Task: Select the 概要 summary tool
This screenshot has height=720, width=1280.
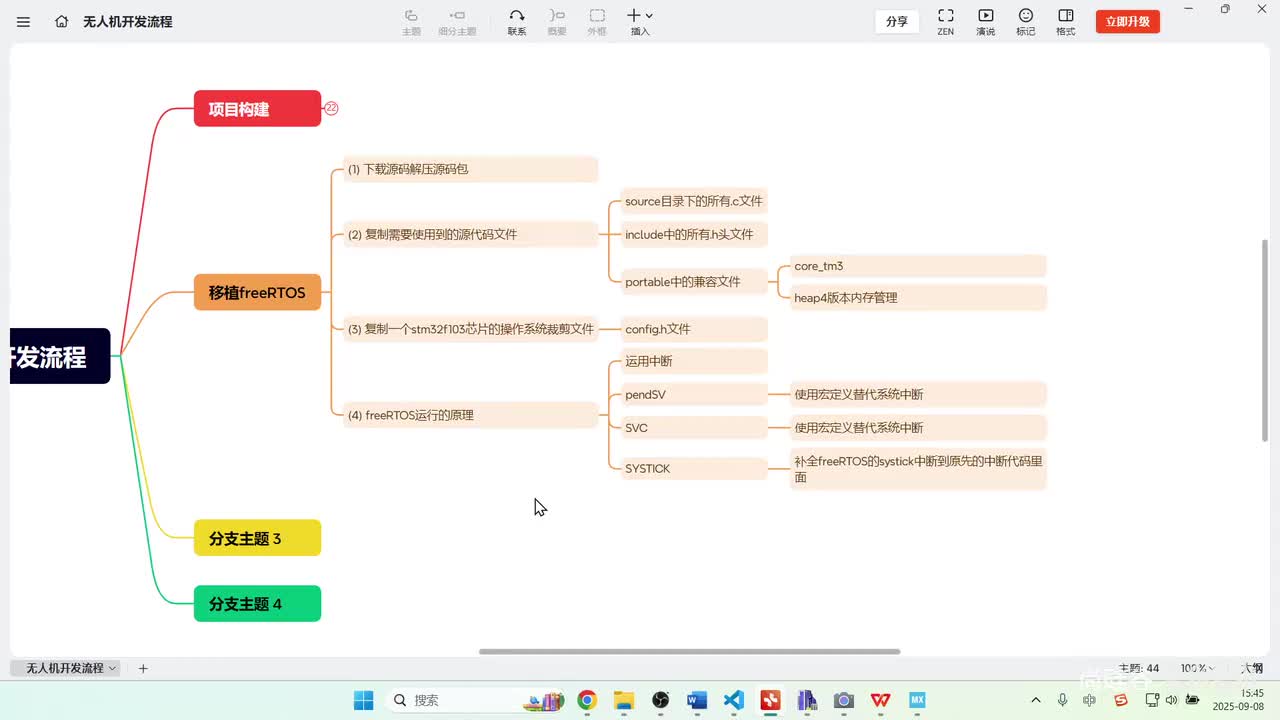Action: 557,22
